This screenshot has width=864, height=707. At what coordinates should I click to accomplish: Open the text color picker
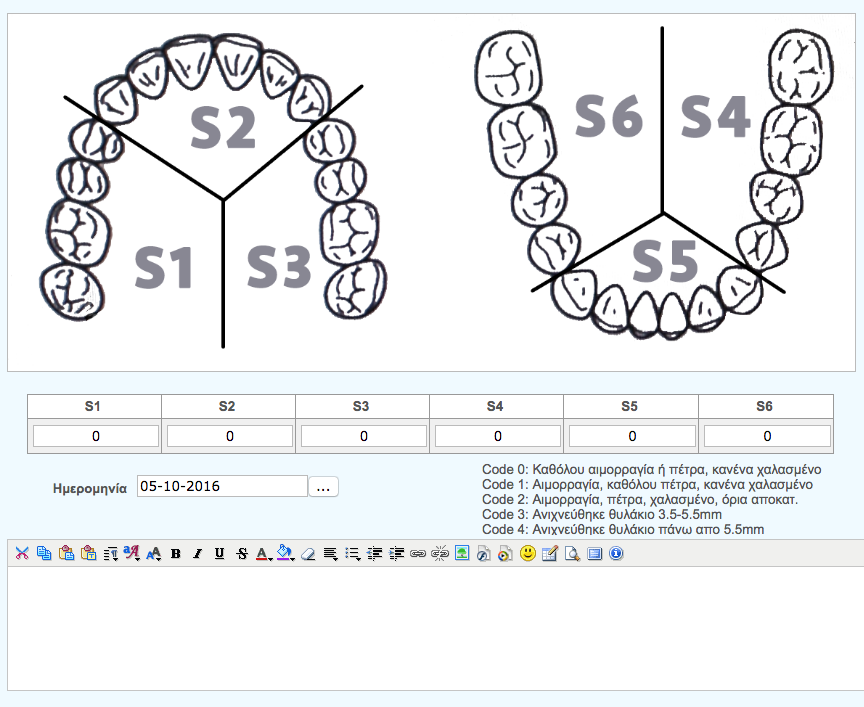pos(264,553)
